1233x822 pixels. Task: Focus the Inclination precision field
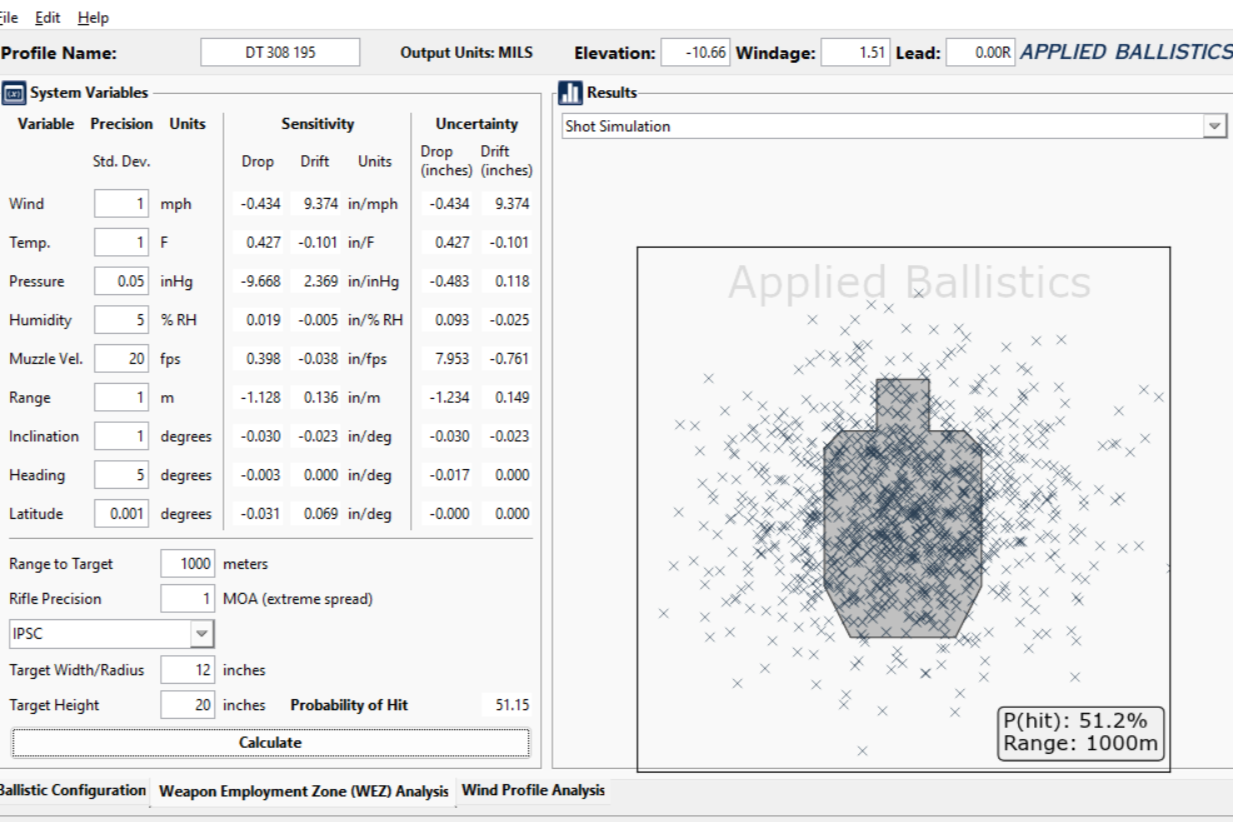point(122,436)
